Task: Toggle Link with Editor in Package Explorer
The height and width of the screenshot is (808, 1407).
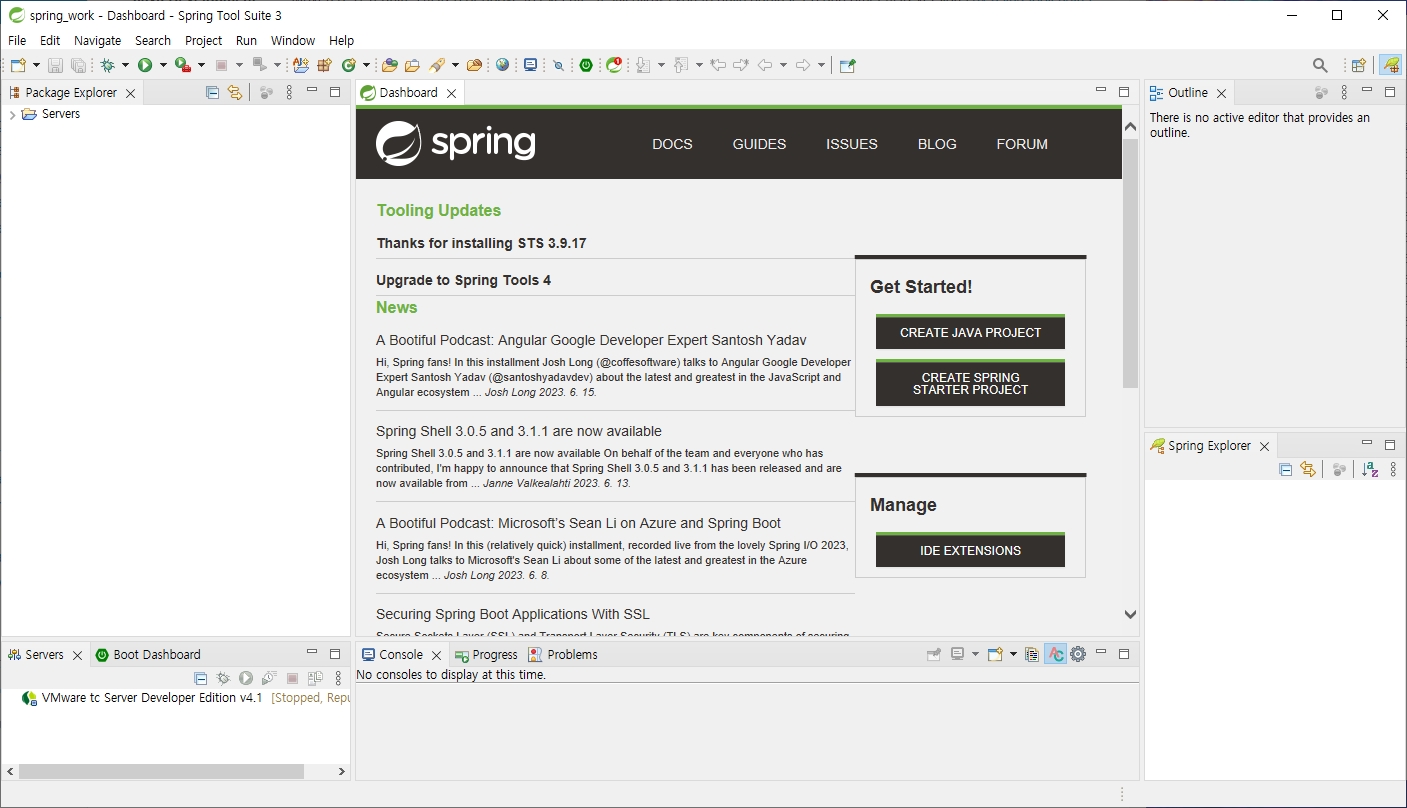Action: point(235,92)
